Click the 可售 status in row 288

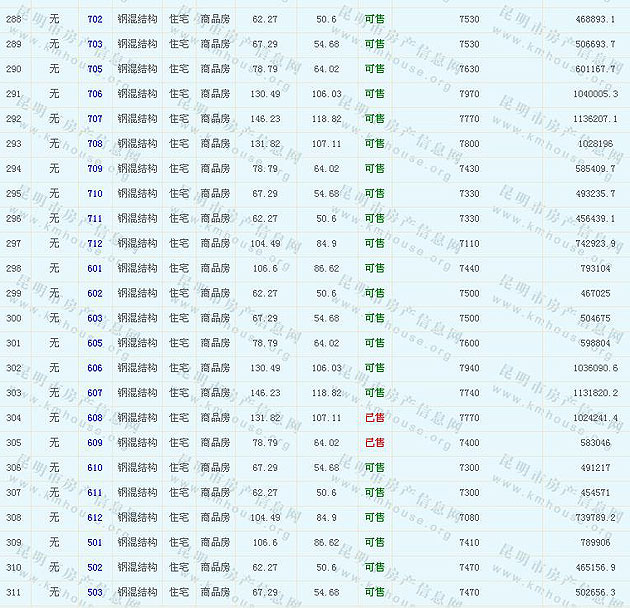pyautogui.click(x=374, y=20)
